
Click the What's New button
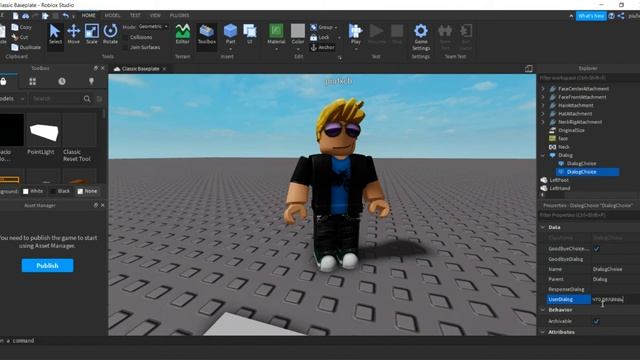click(591, 16)
